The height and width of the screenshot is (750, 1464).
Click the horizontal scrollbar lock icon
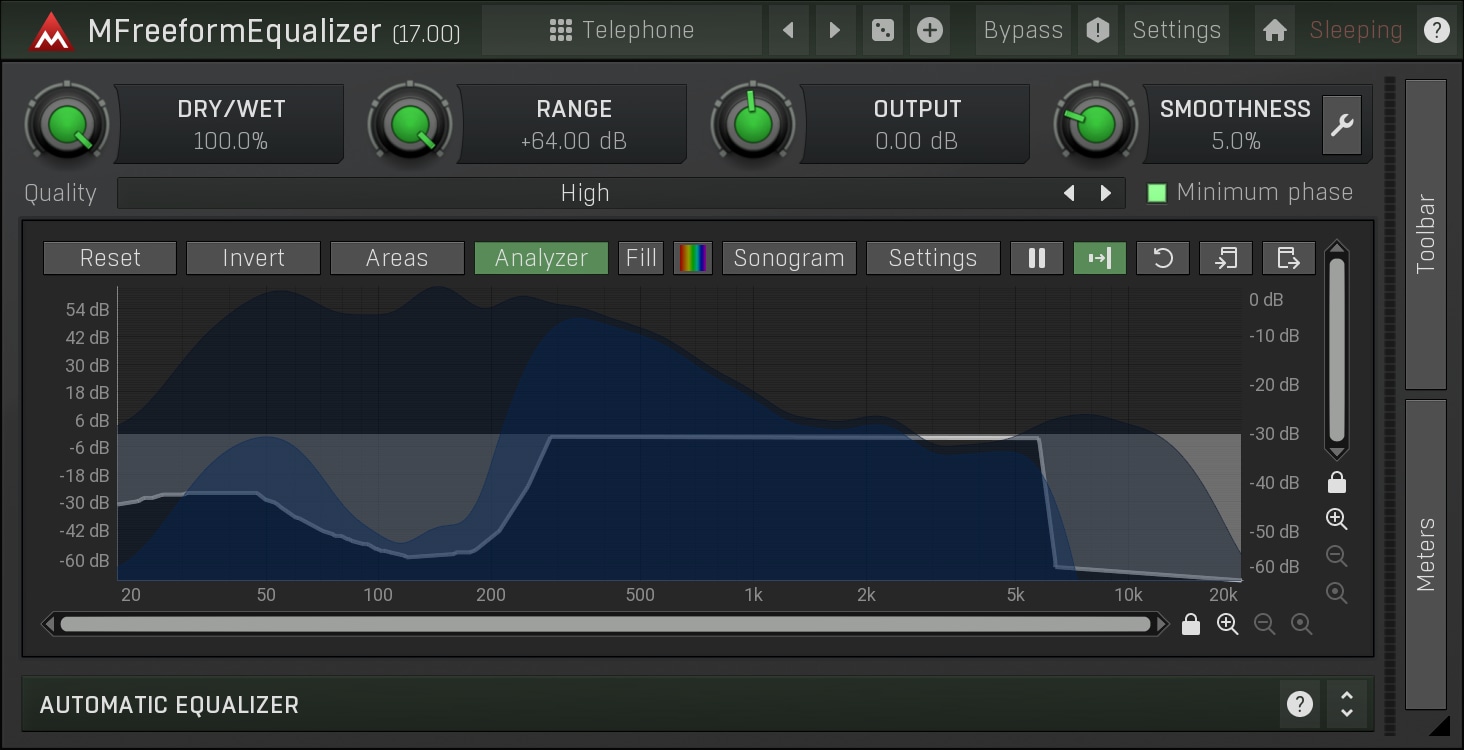pos(1190,625)
